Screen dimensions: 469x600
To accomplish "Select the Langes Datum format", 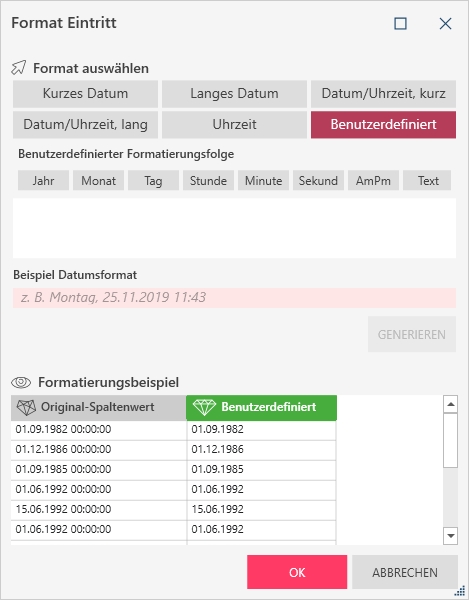I will (234, 94).
